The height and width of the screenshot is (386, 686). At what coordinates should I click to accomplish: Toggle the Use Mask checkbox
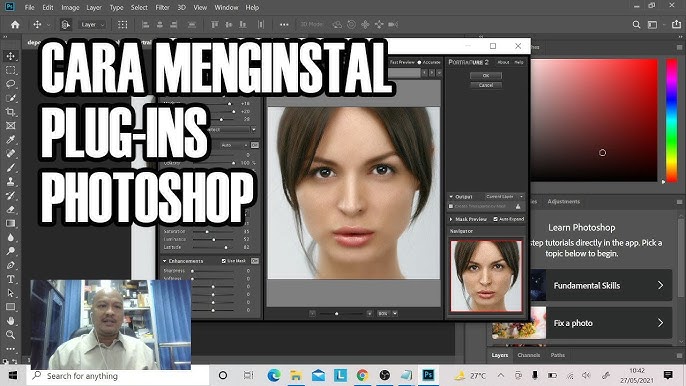tap(224, 261)
